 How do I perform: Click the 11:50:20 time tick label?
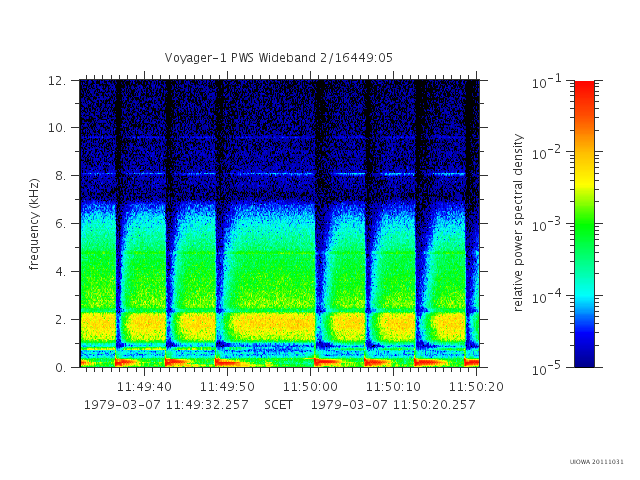(x=476, y=386)
